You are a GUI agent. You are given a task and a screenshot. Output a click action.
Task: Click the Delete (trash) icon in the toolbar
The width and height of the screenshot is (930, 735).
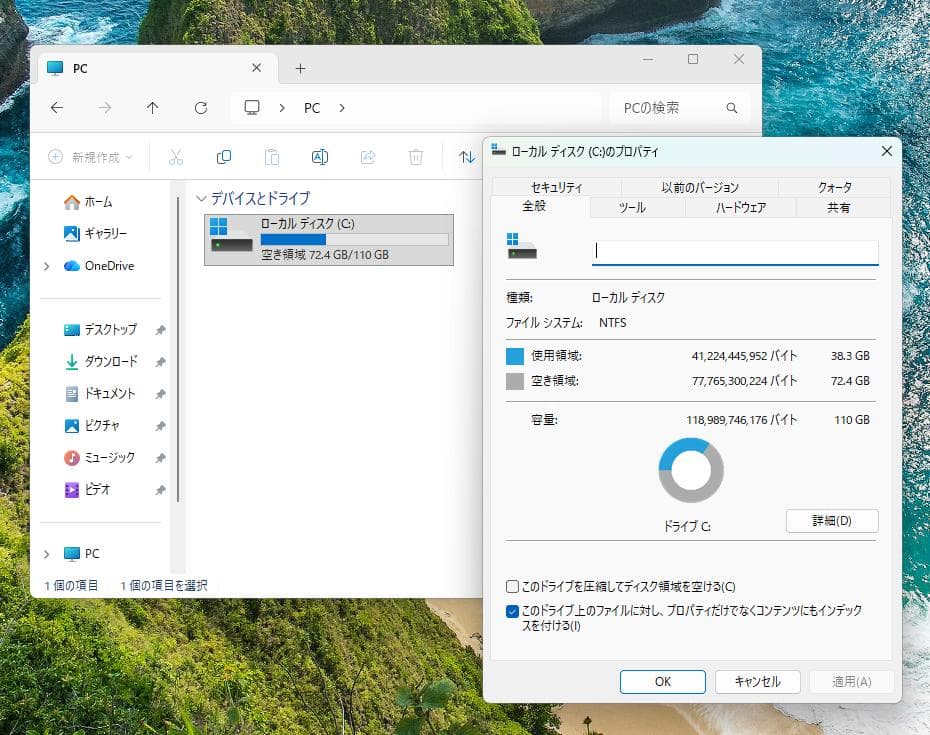(x=416, y=157)
